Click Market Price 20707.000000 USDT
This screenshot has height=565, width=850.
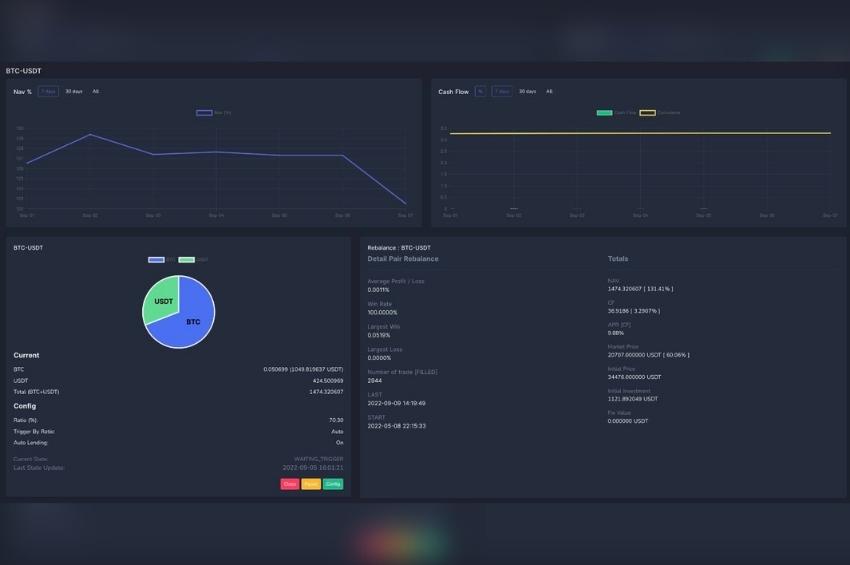pos(648,355)
